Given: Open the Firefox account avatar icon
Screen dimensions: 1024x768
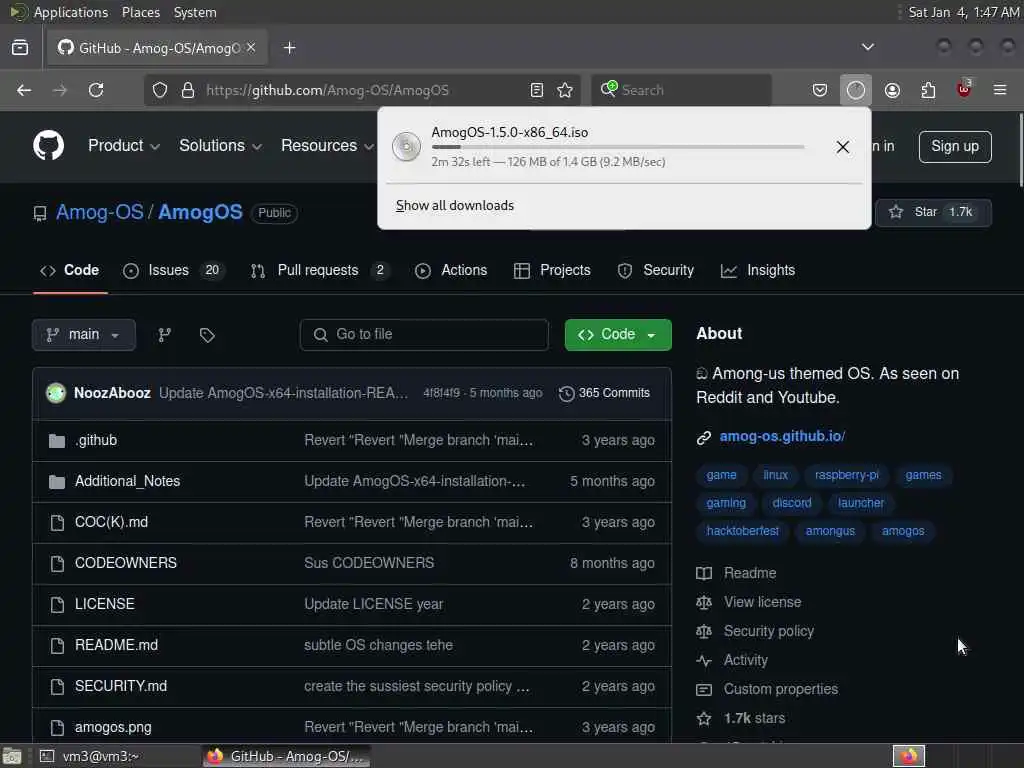Looking at the screenshot, I should click(892, 90).
